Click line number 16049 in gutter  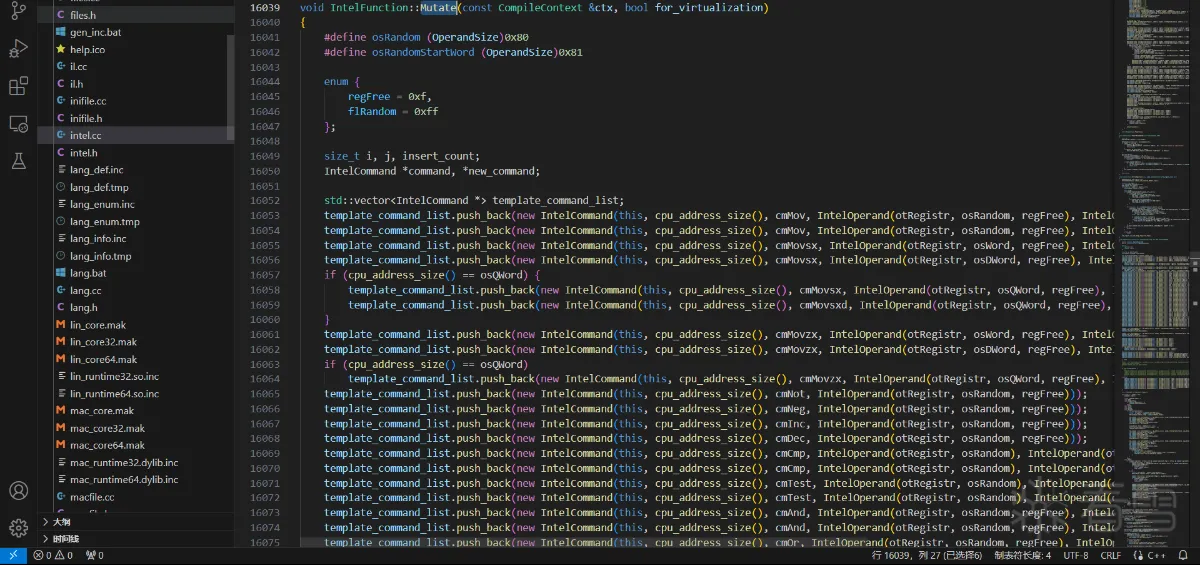[264, 156]
